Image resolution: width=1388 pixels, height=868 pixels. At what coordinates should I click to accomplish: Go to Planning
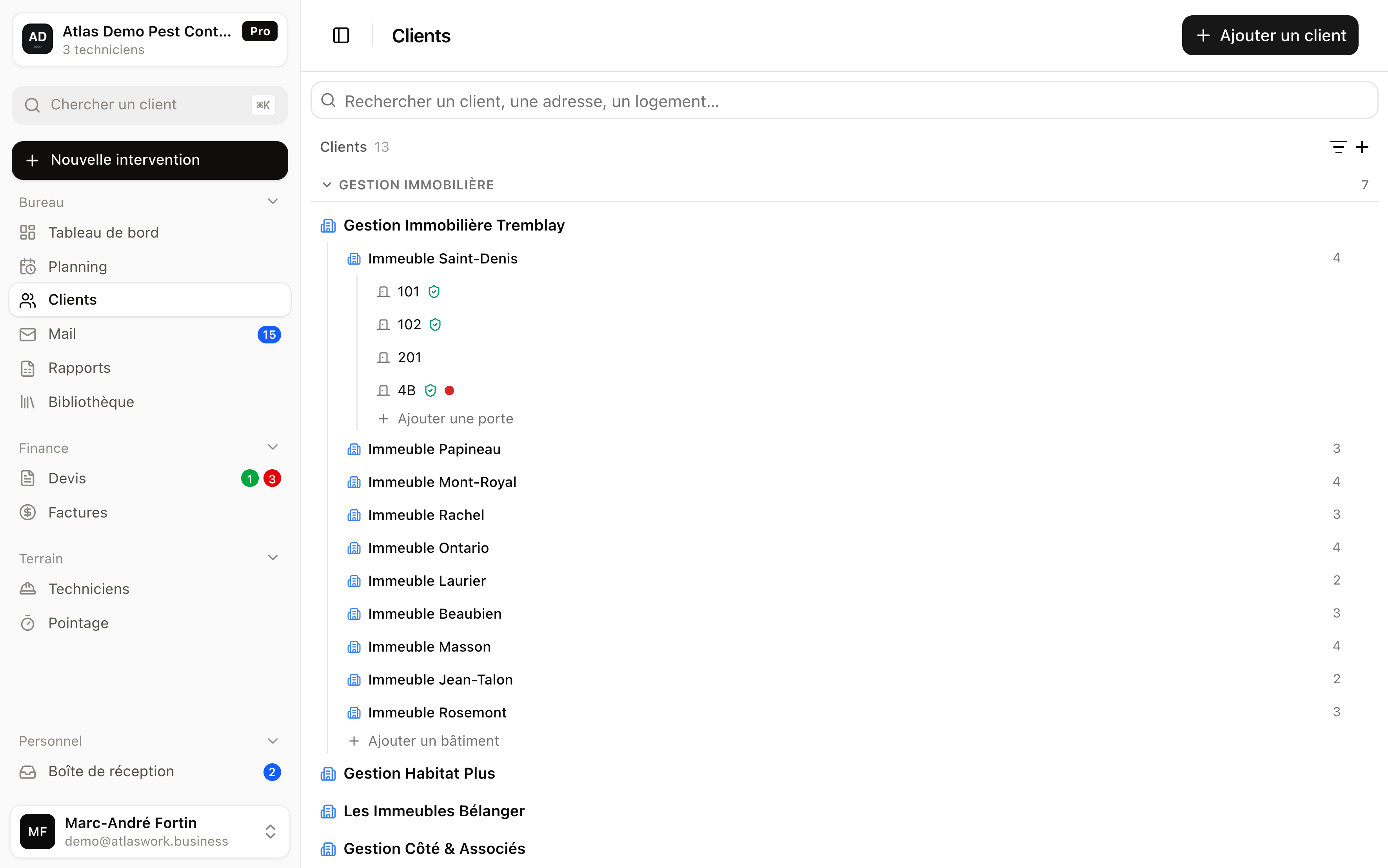pos(150,266)
